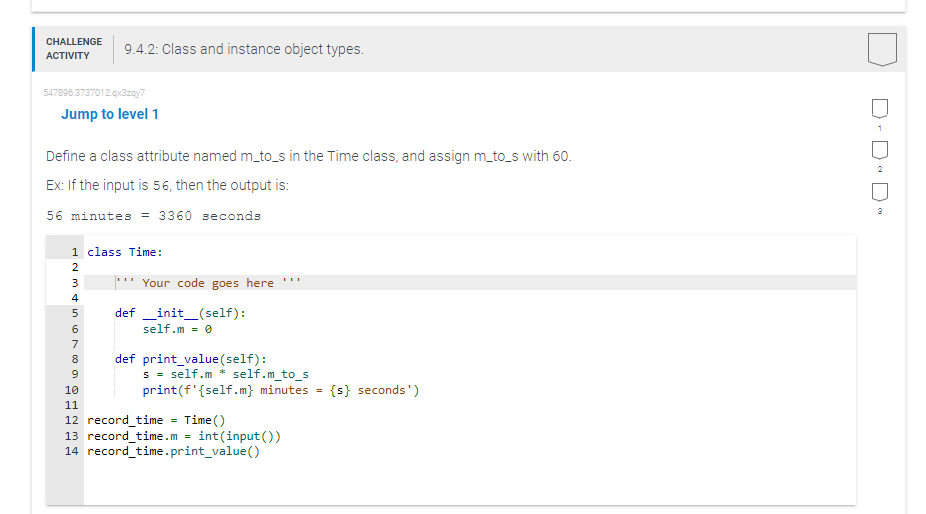Click the example output '56 minutes = 3360 seconds'

point(154,216)
